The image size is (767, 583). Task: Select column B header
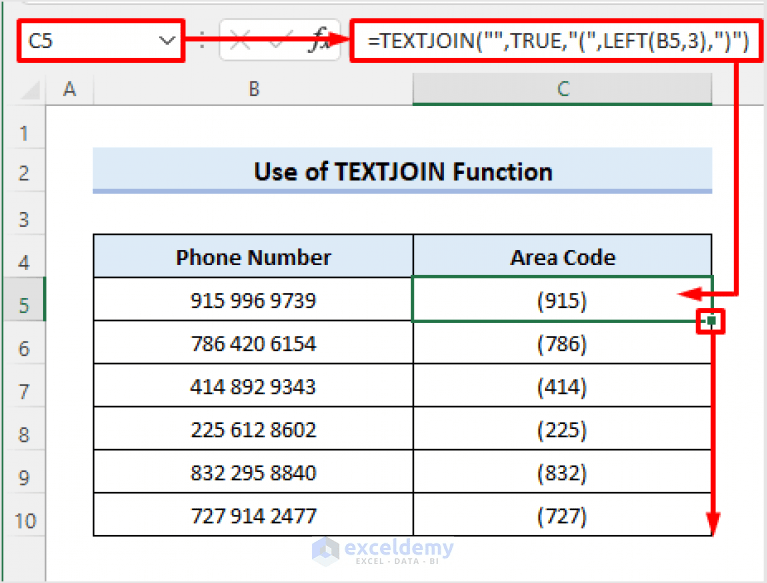pos(253,89)
